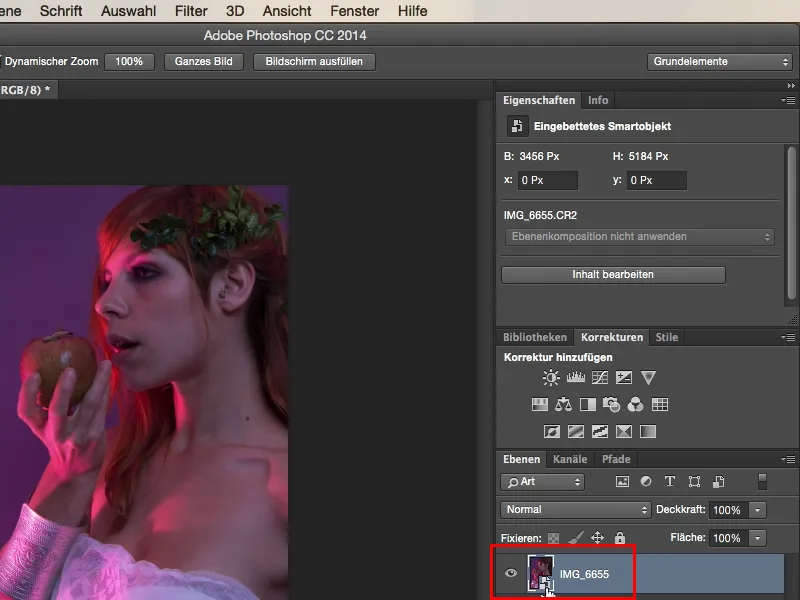Screen dimensions: 800x600
Task: Add a Channel Mixer adjustment (three circles)
Action: 635,405
